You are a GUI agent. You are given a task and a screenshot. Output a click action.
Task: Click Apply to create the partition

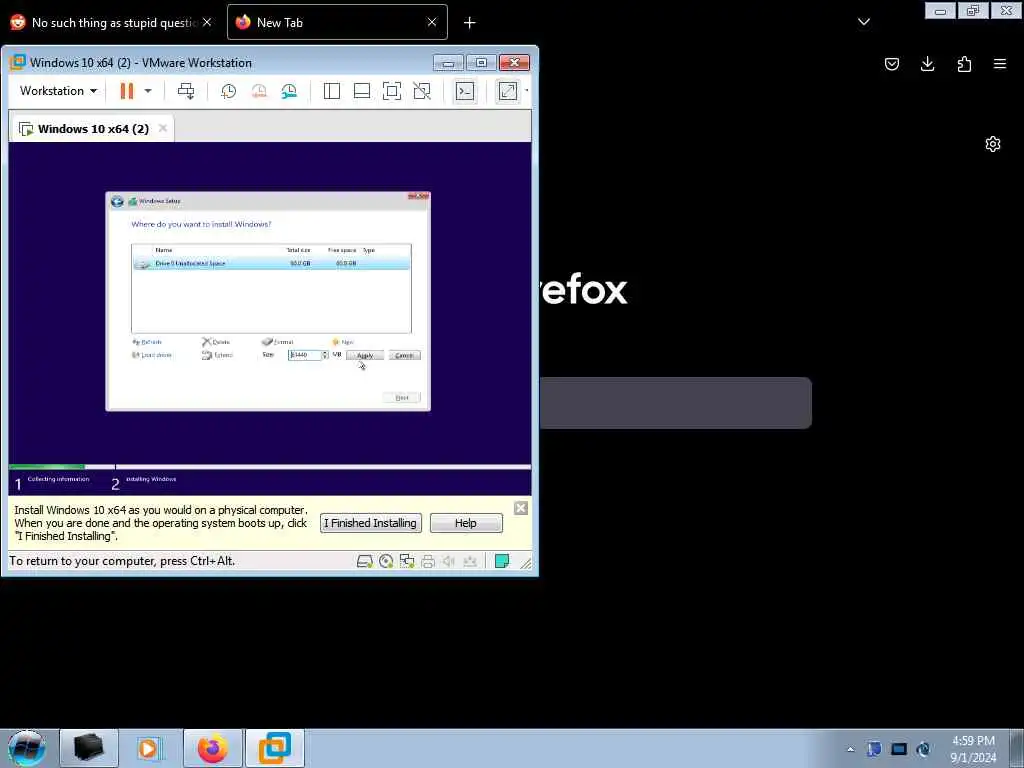point(364,355)
